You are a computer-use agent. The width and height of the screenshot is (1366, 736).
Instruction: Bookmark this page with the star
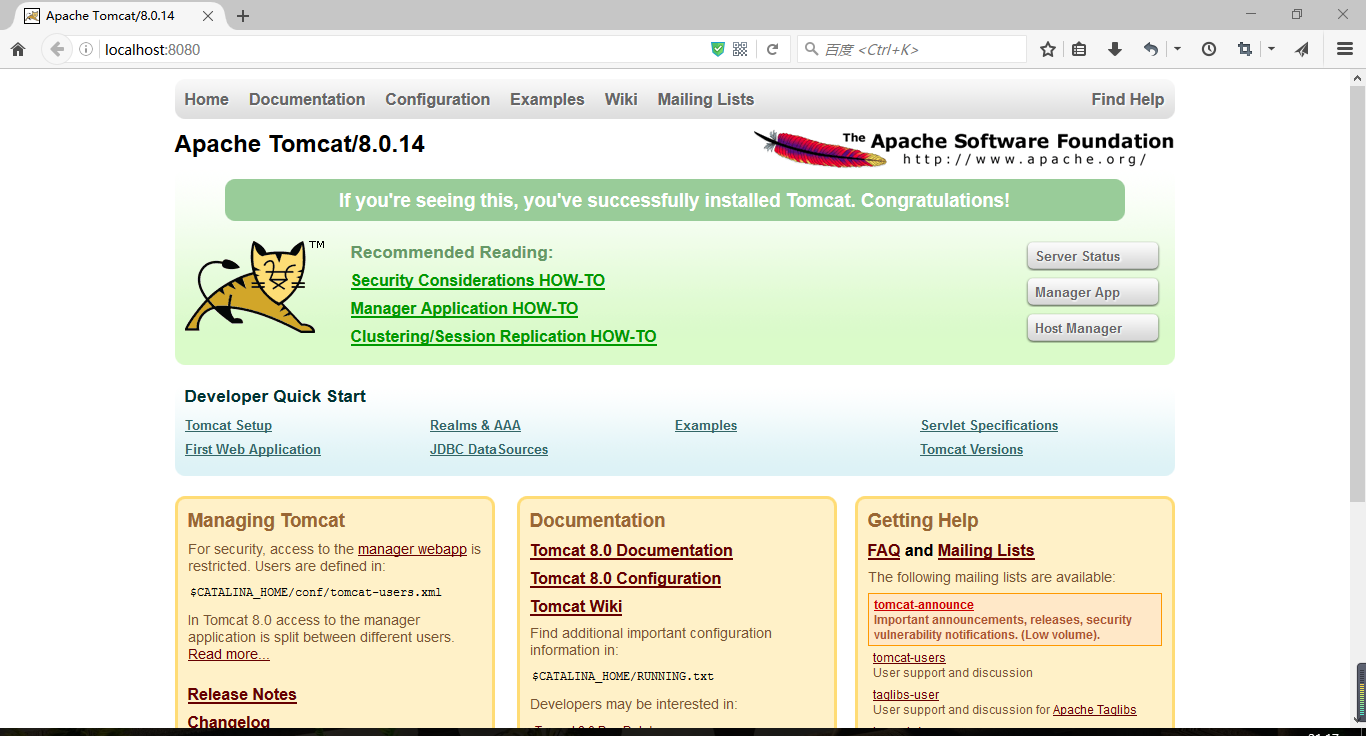pos(1047,49)
